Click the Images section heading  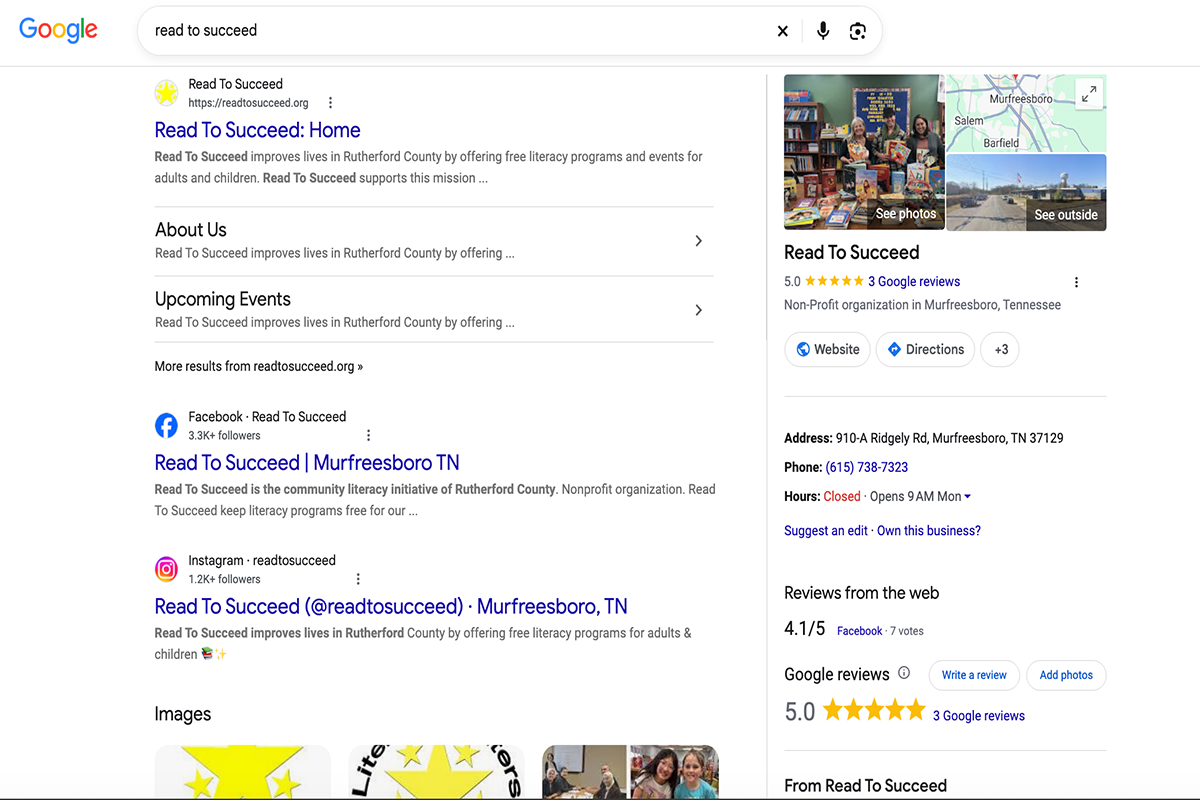(183, 714)
